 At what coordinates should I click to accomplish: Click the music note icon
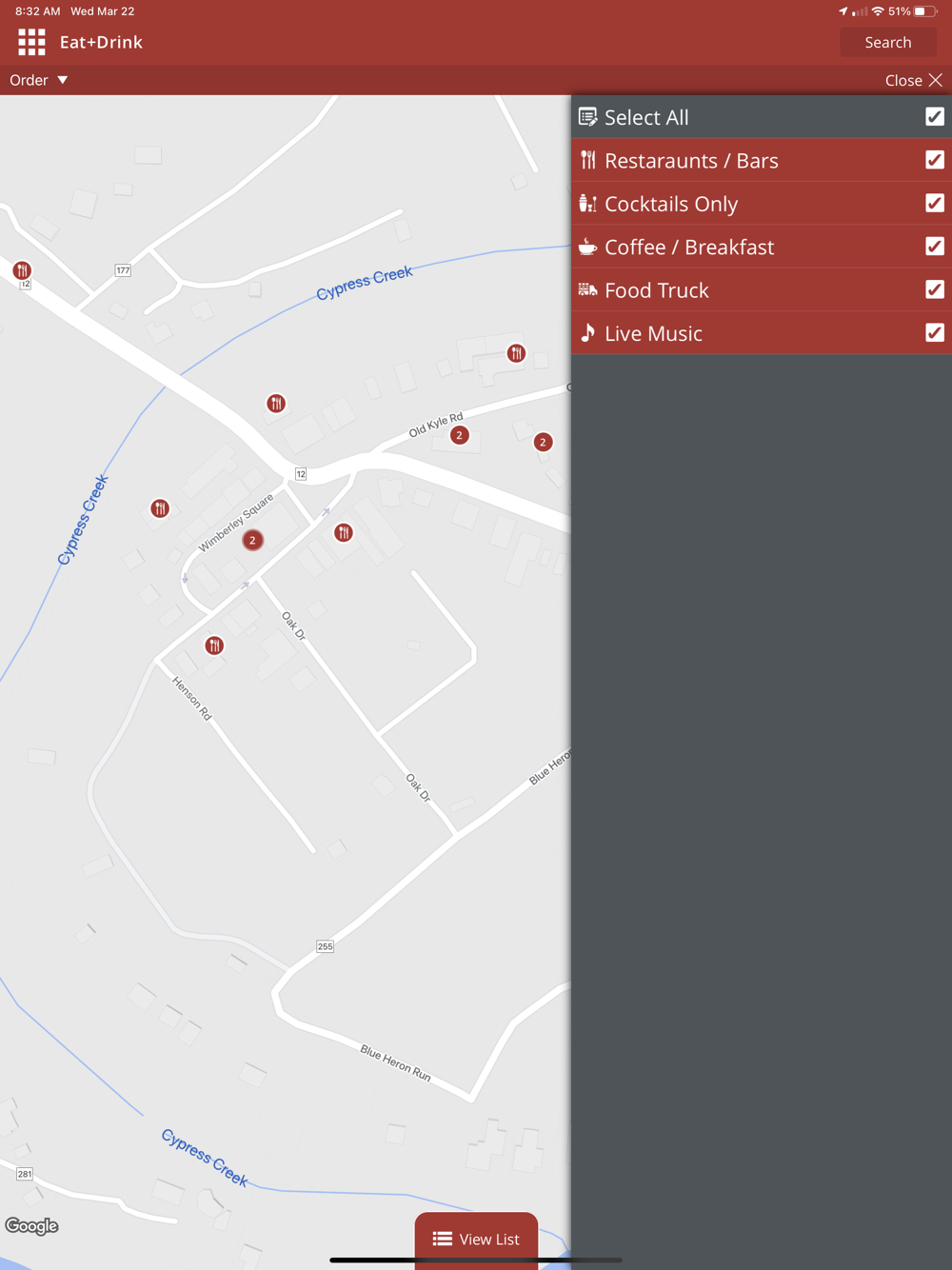click(587, 332)
